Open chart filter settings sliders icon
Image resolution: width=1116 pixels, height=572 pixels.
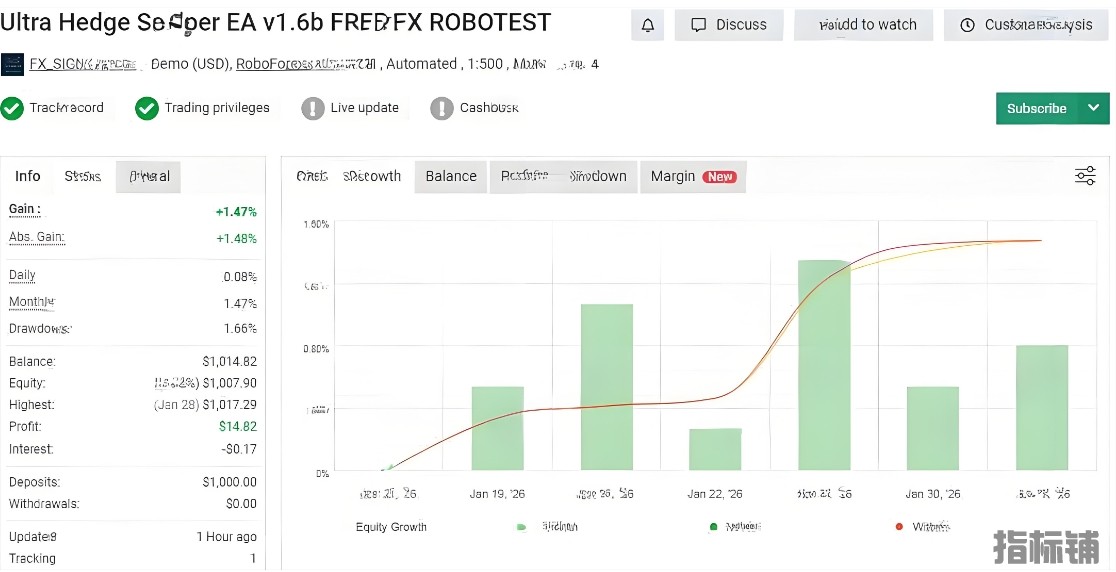pos(1085,176)
